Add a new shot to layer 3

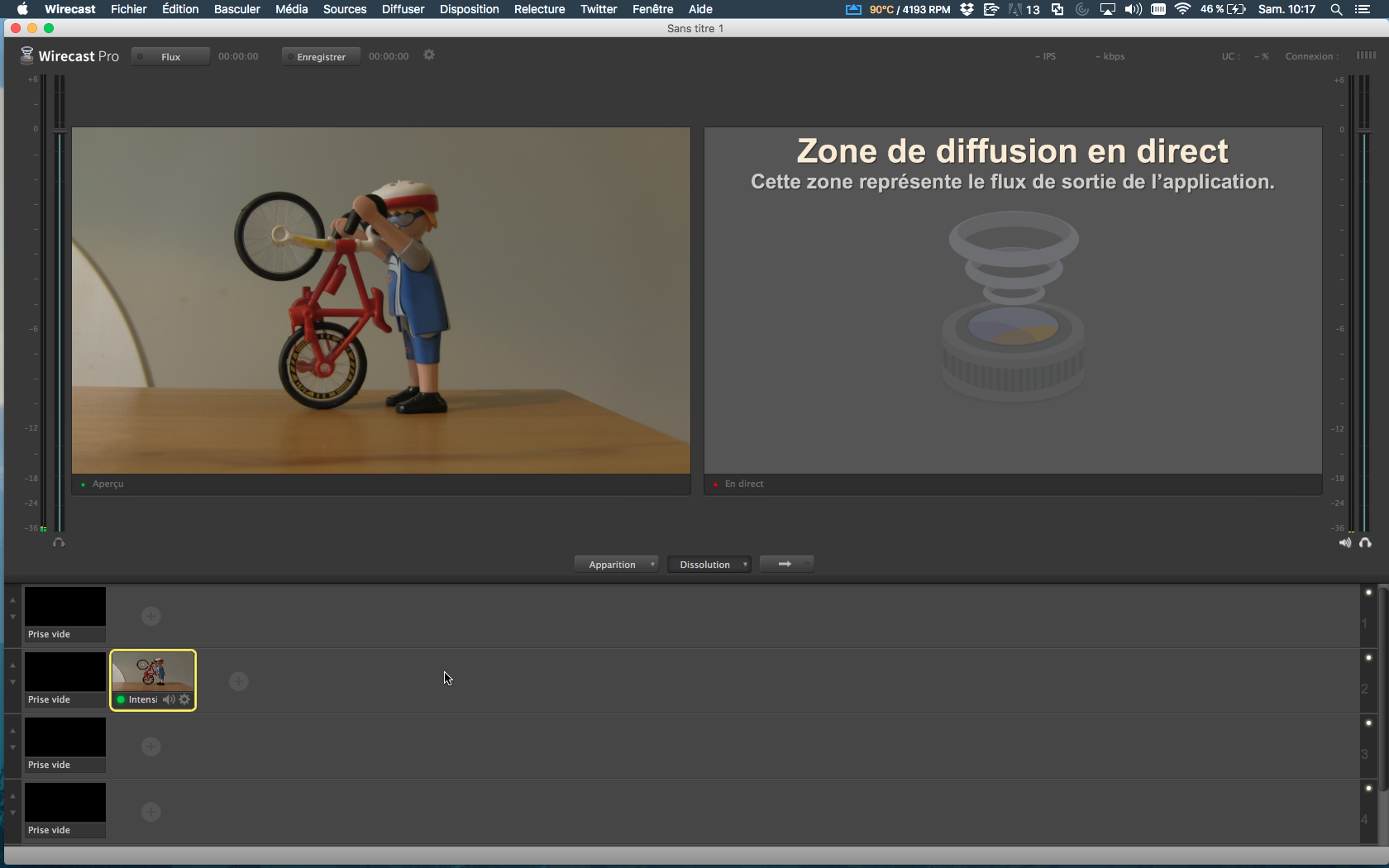(150, 746)
